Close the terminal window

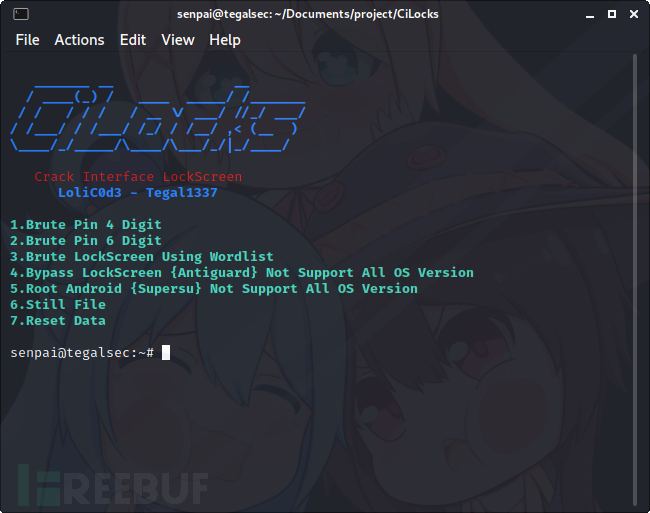(x=634, y=14)
